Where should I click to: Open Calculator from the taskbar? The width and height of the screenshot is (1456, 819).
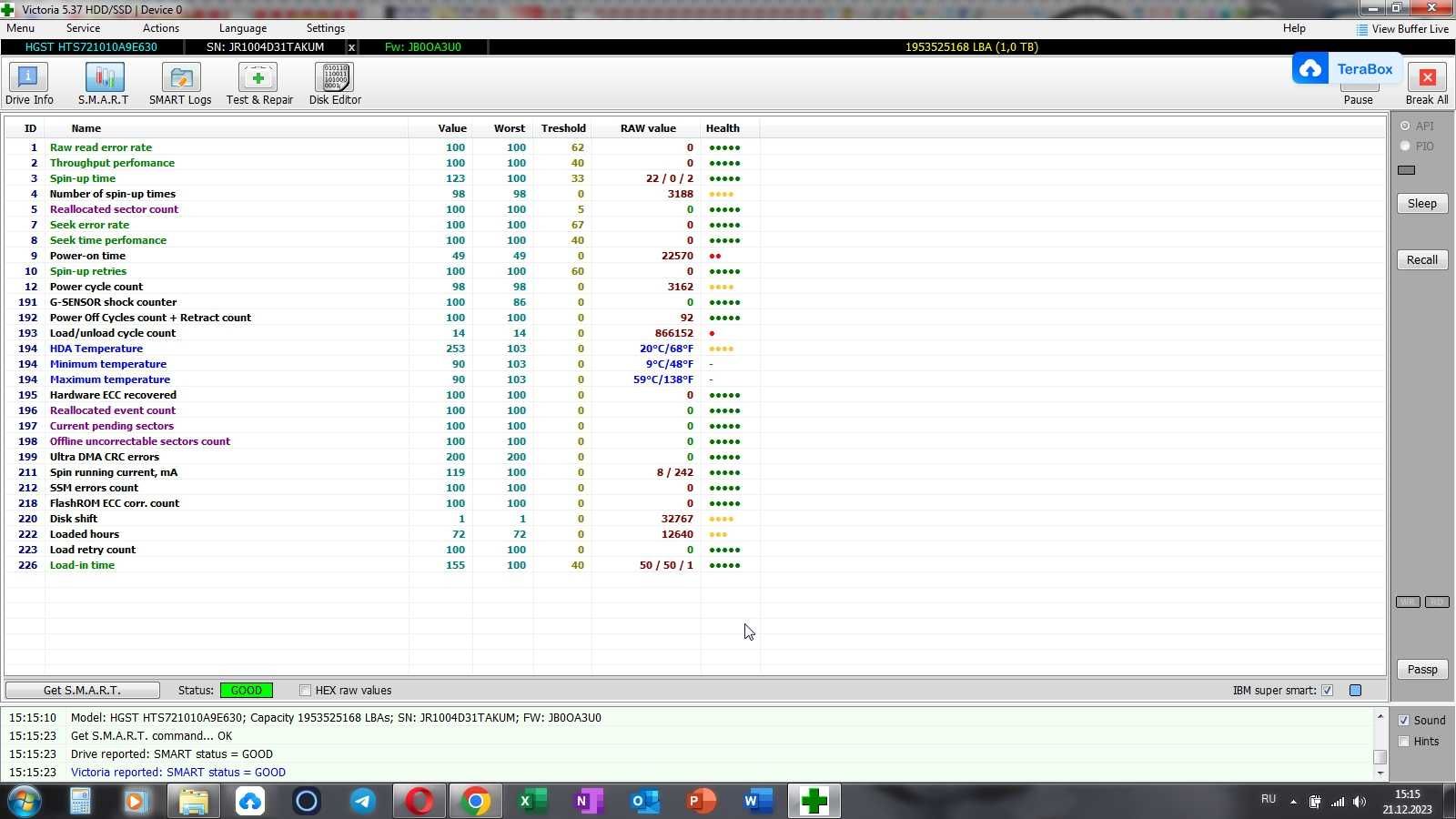[80, 801]
